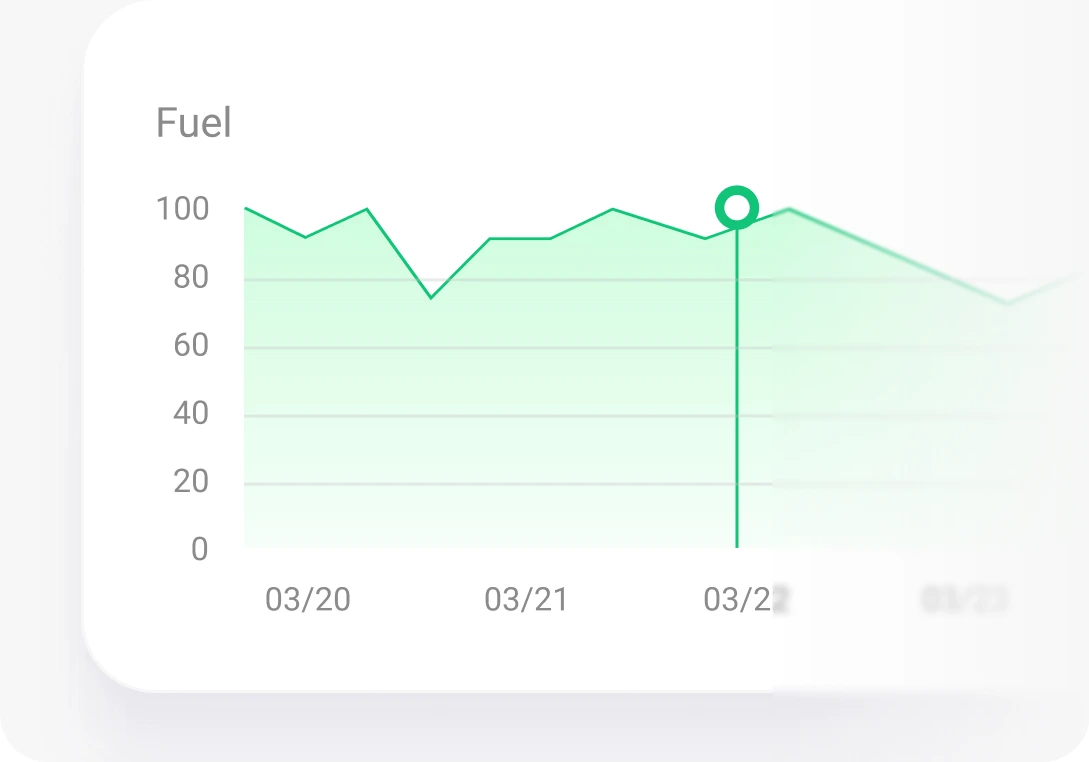Click the 80 gridline inside the chart
This screenshot has height=762, width=1089.
coord(508,280)
